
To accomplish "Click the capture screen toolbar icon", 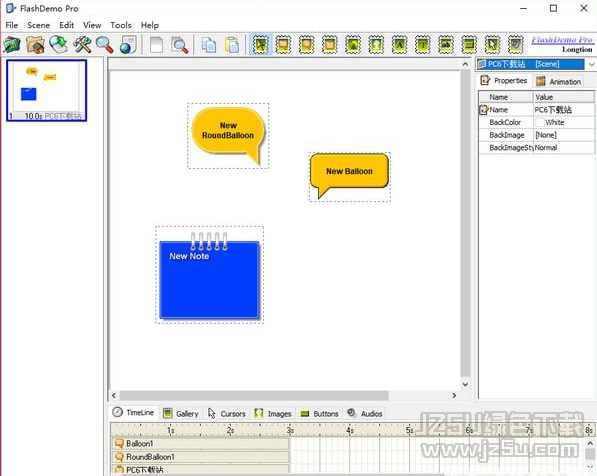I will 12,45.
